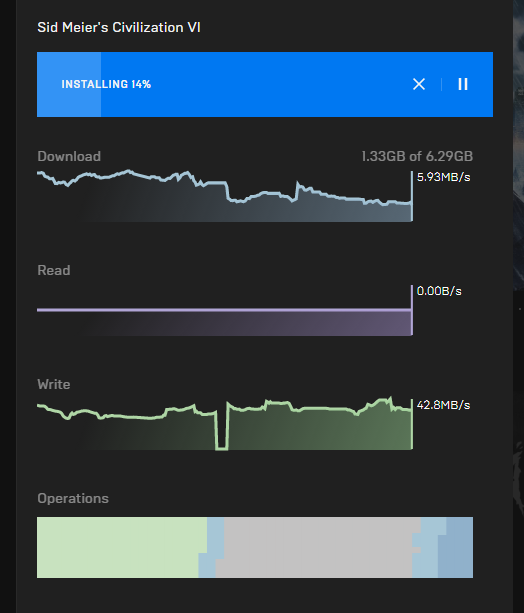Pause the Civilization VI installation
524x613 pixels.
click(x=463, y=84)
